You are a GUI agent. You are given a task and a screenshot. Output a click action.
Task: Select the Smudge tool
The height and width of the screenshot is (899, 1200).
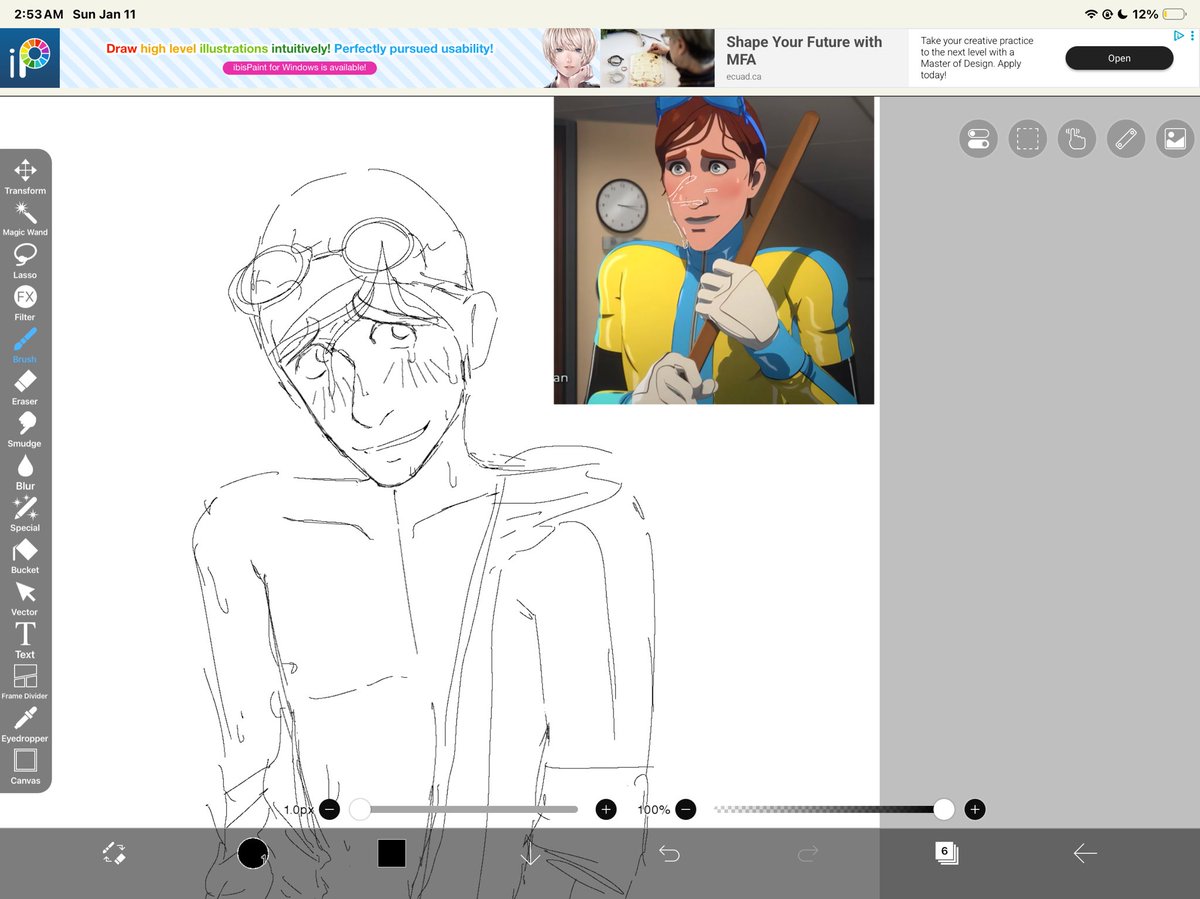click(25, 429)
